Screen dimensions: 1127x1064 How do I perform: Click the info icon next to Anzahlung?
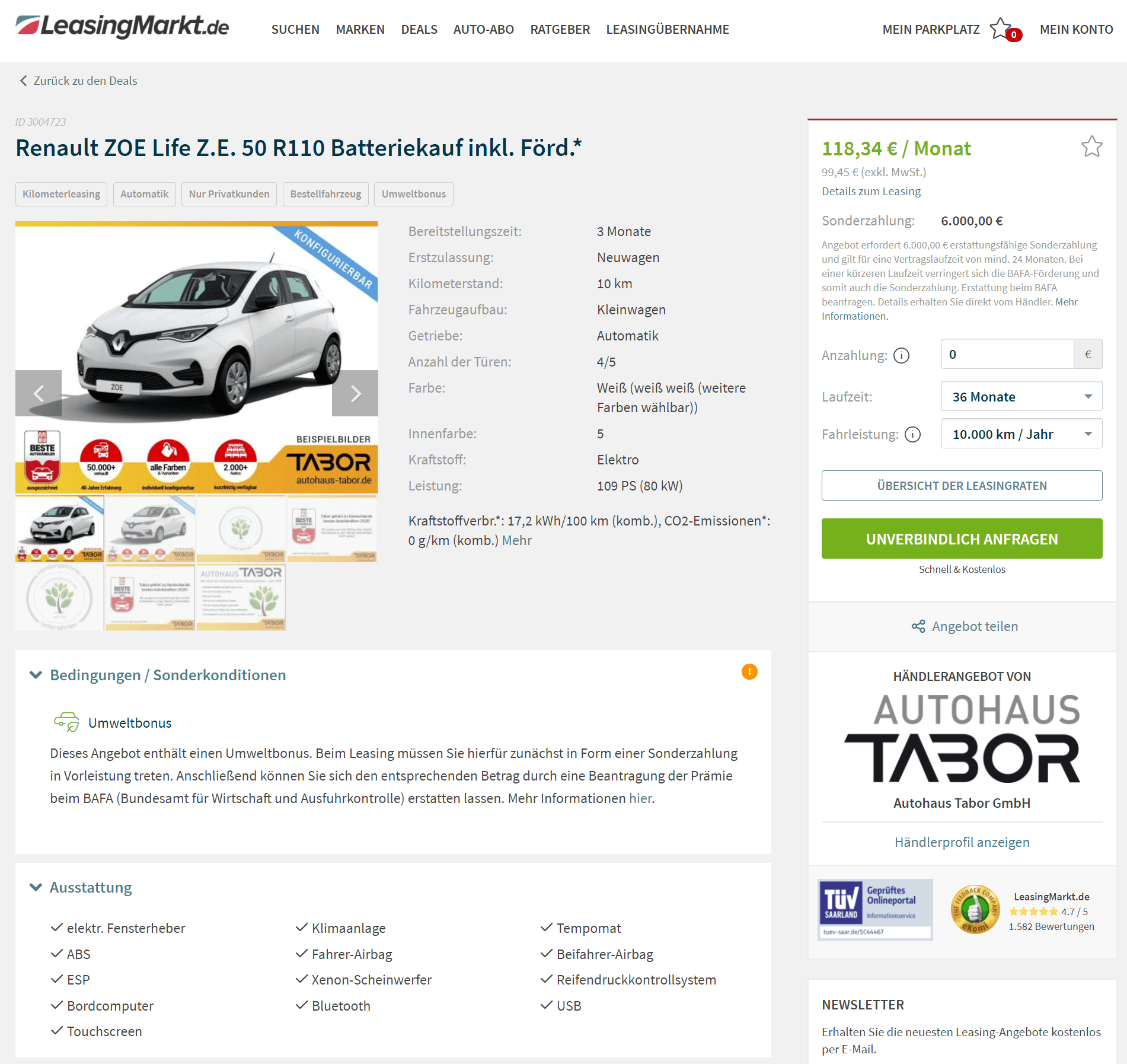point(901,355)
